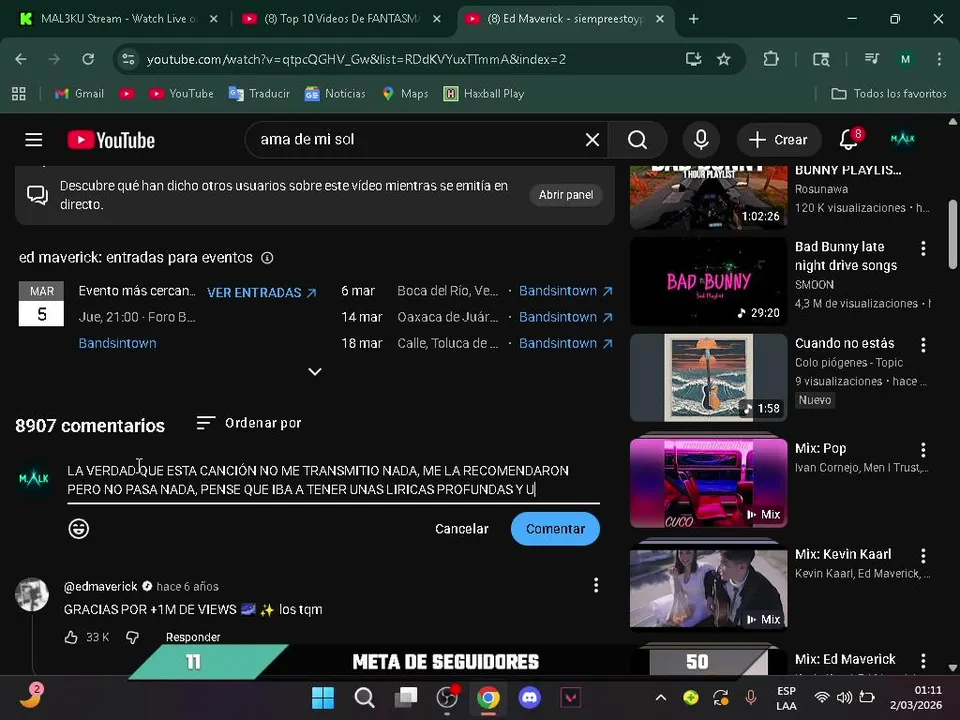Image resolution: width=960 pixels, height=720 pixels.
Task: Click the magnifier search button
Action: [x=637, y=140]
